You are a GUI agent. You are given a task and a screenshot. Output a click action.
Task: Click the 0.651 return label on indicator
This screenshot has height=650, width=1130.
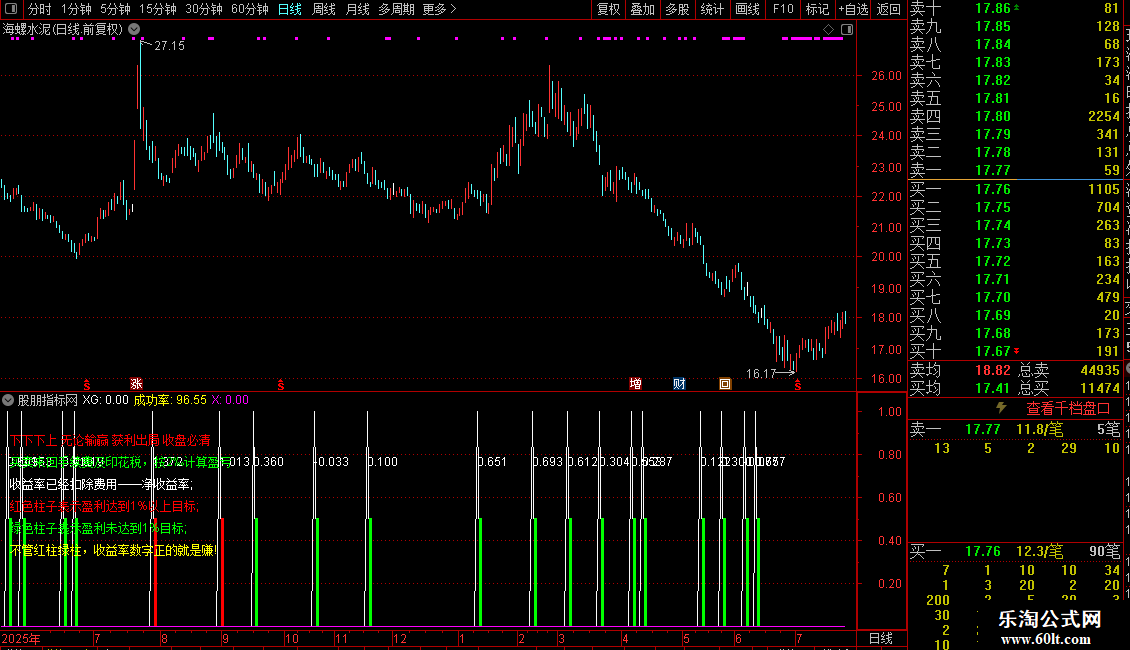(493, 462)
